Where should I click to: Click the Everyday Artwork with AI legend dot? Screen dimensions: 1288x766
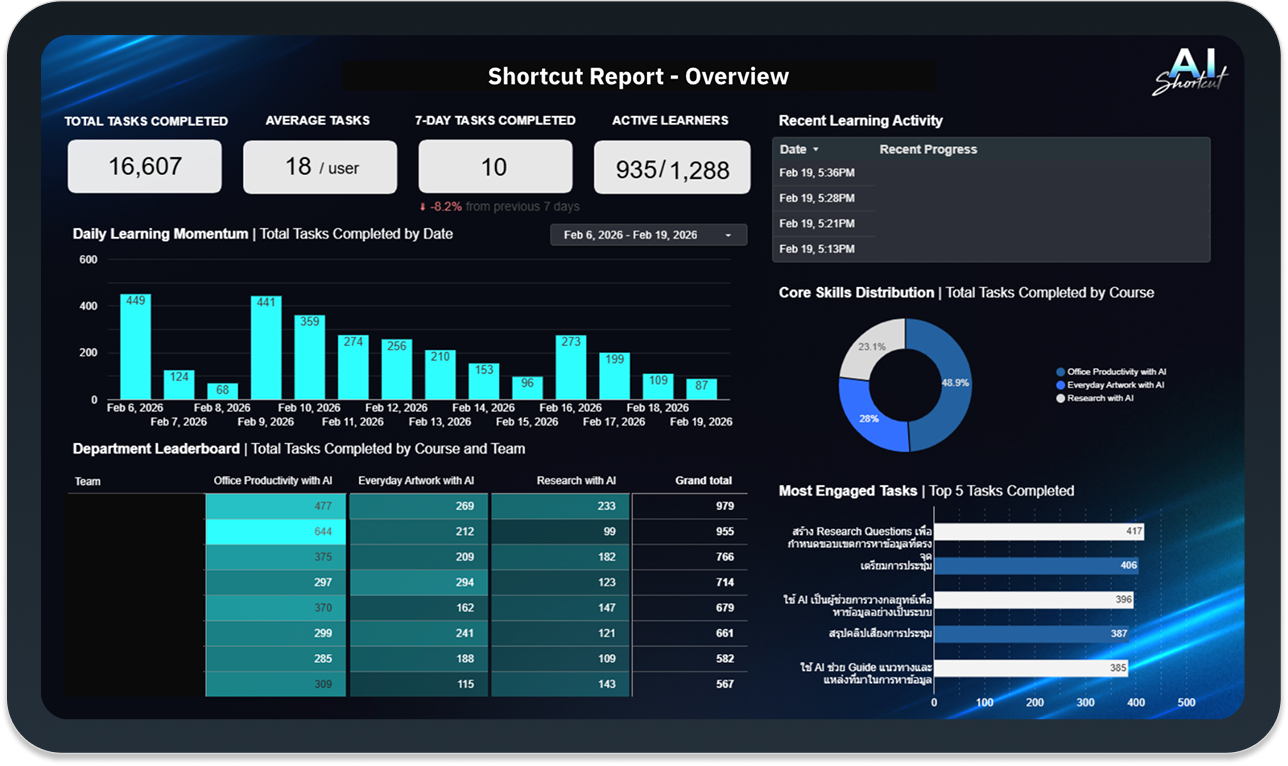tap(1060, 385)
